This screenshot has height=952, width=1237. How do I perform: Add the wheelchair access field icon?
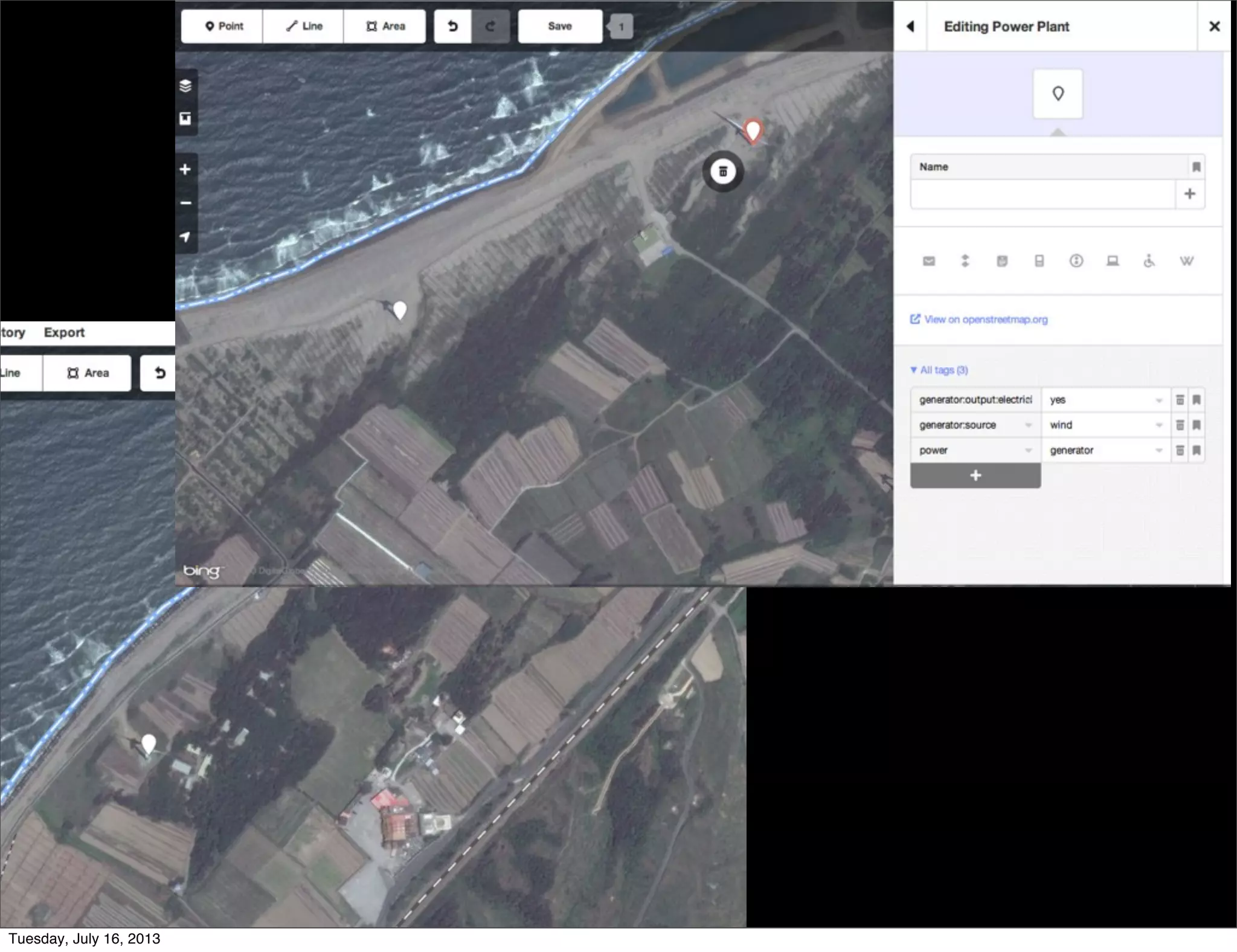[x=1149, y=261]
